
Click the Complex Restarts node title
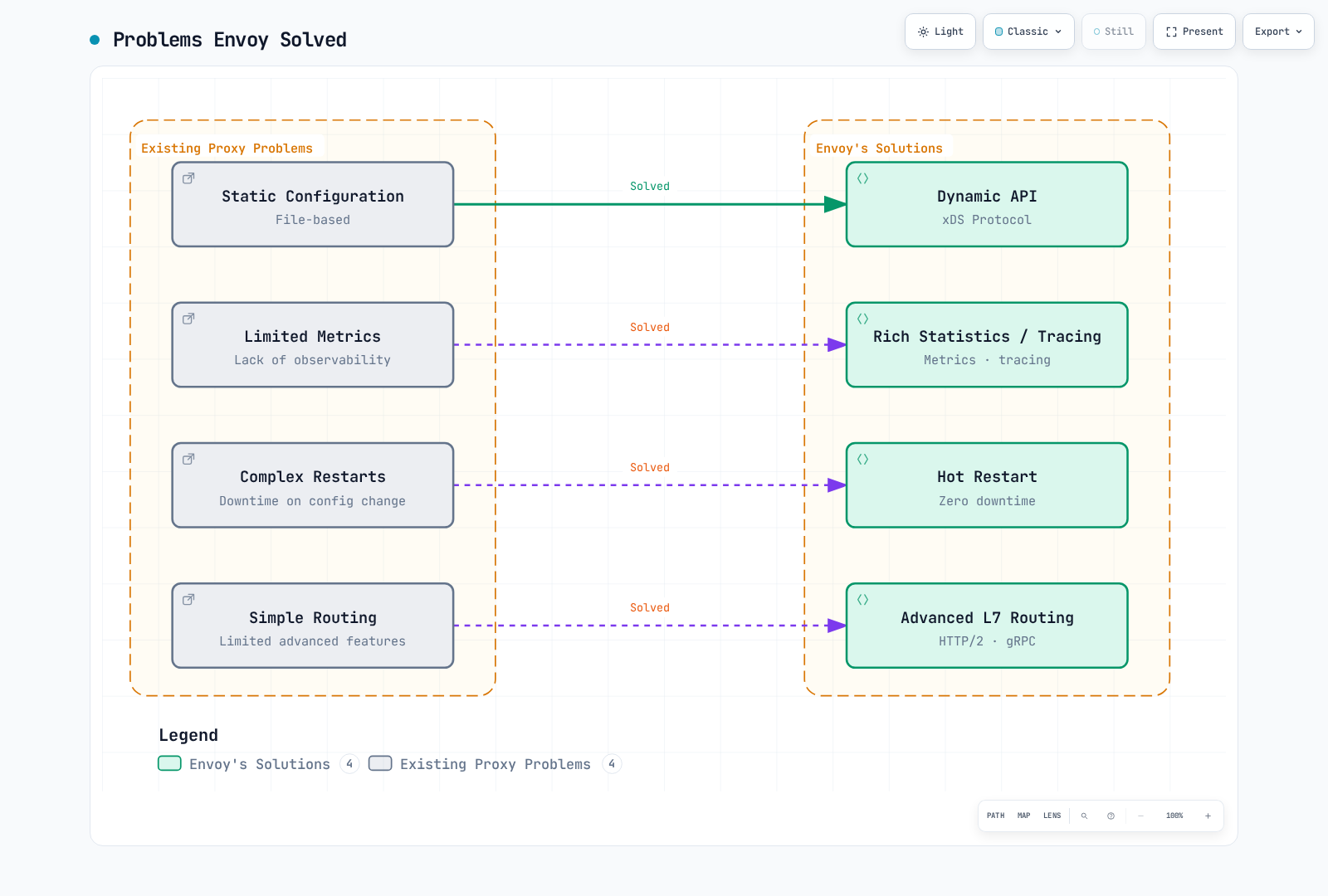[313, 477]
